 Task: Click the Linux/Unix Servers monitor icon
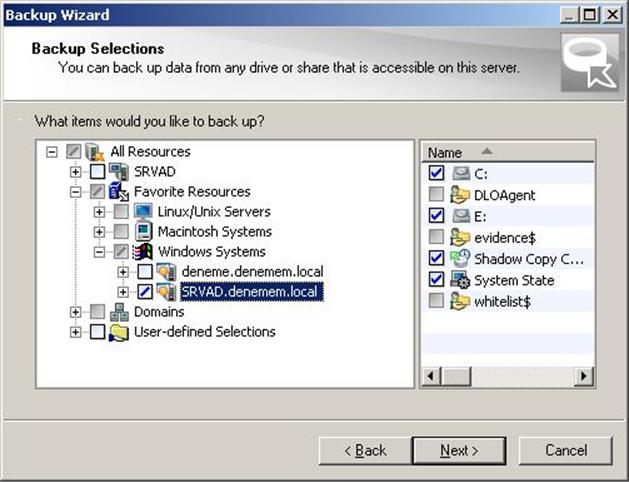click(143, 211)
